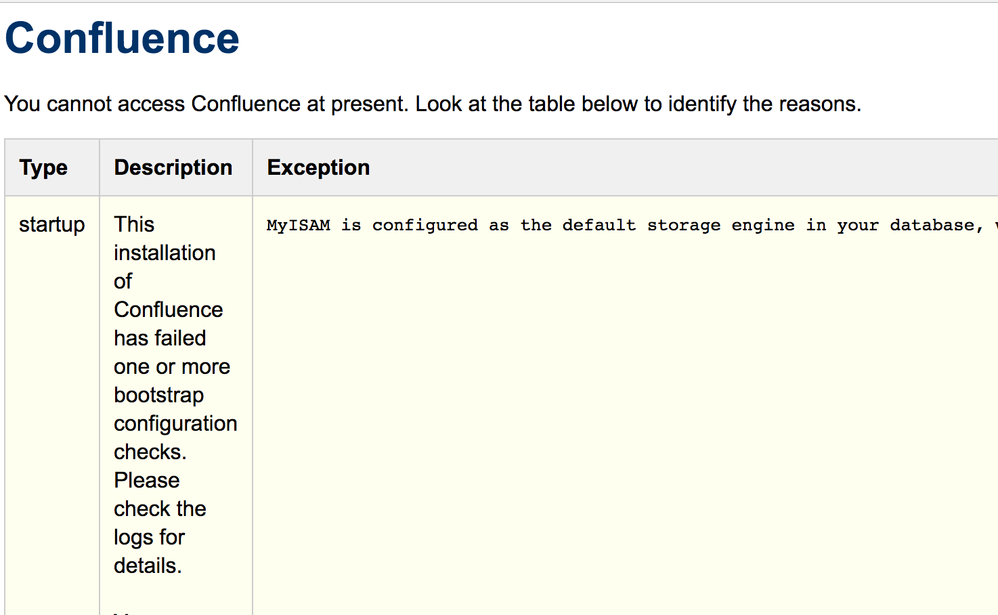The height and width of the screenshot is (615, 998).
Task: Click the Confluence page heading
Action: [122, 39]
